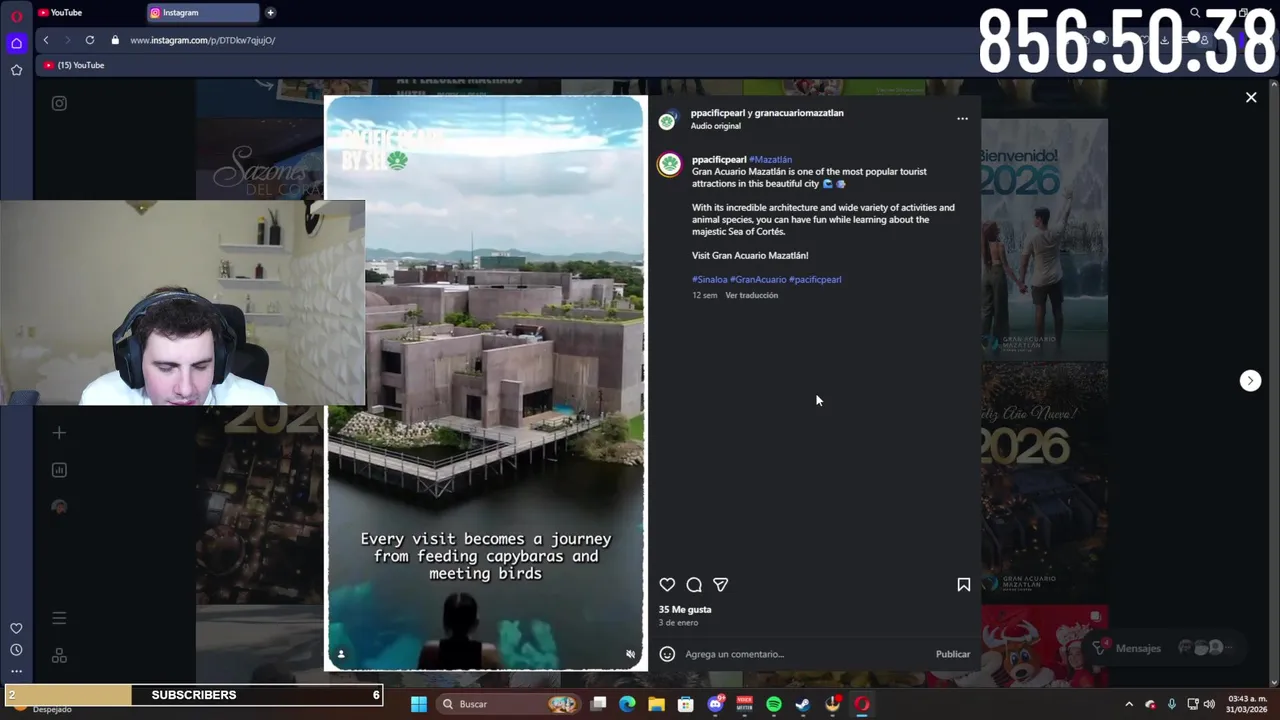Open Opera bookmarks star sidebar icon
The image size is (1280, 720).
point(16,70)
